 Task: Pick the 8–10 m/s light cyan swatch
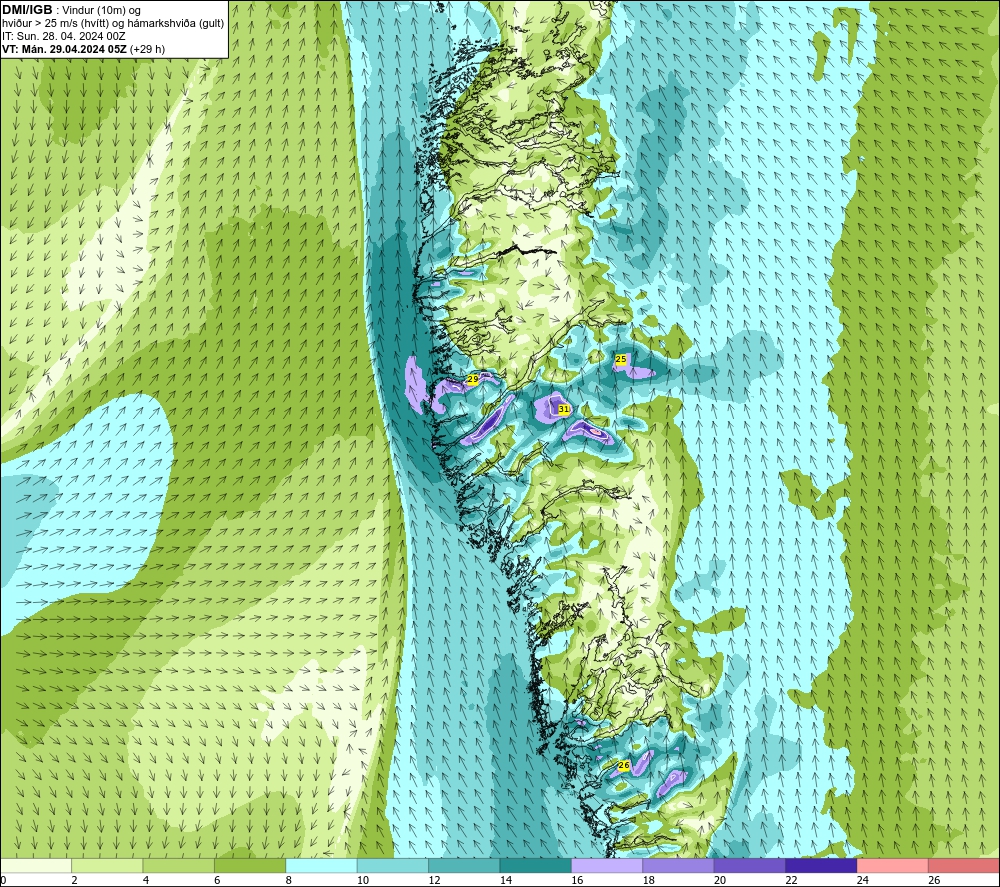321,865
